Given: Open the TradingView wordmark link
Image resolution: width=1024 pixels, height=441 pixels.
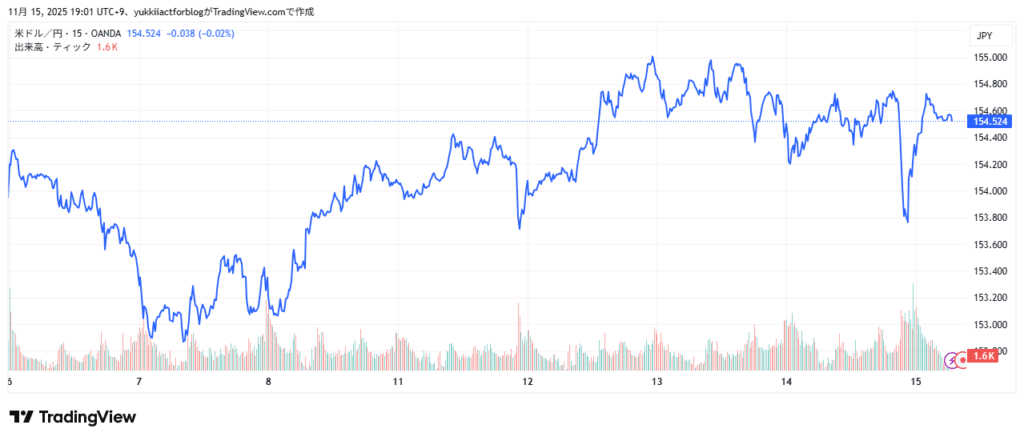Looking at the screenshot, I should tap(87, 417).
